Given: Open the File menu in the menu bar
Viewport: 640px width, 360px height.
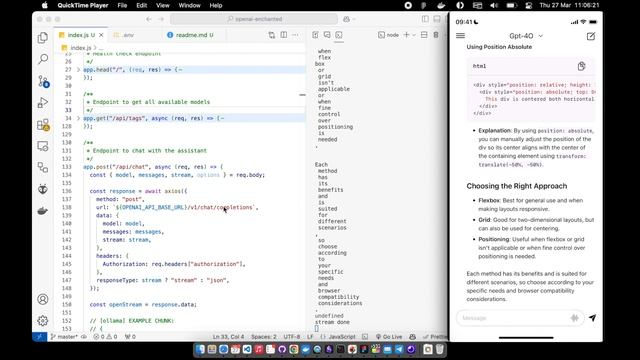Looking at the screenshot, I should click(122, 5).
